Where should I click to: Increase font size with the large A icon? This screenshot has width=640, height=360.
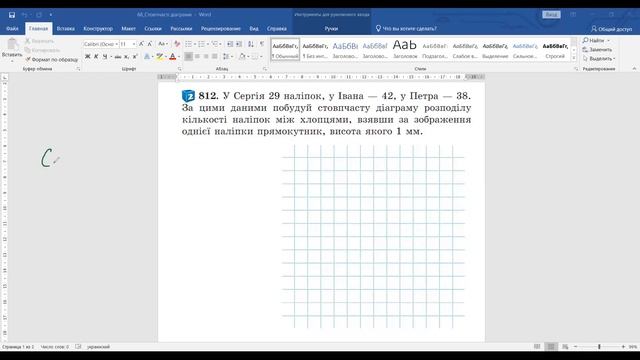click(x=141, y=44)
